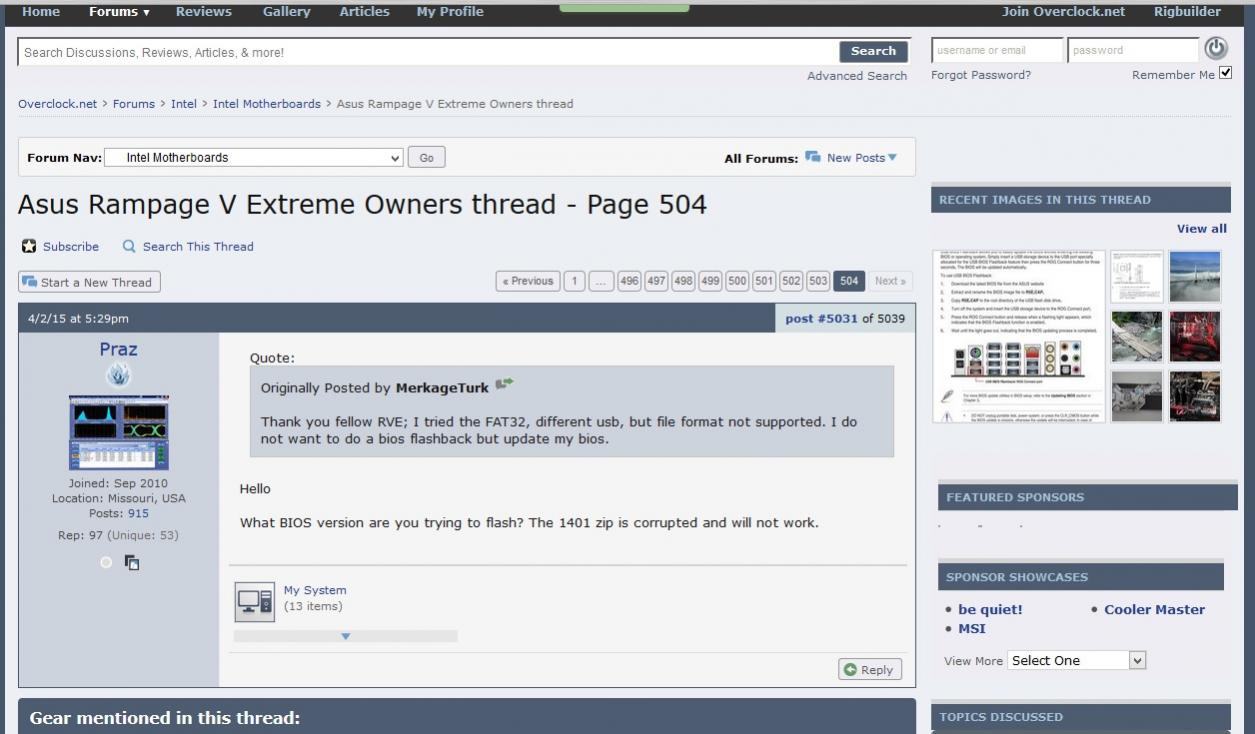
Task: Expand the My System details arrow
Action: tap(346, 636)
